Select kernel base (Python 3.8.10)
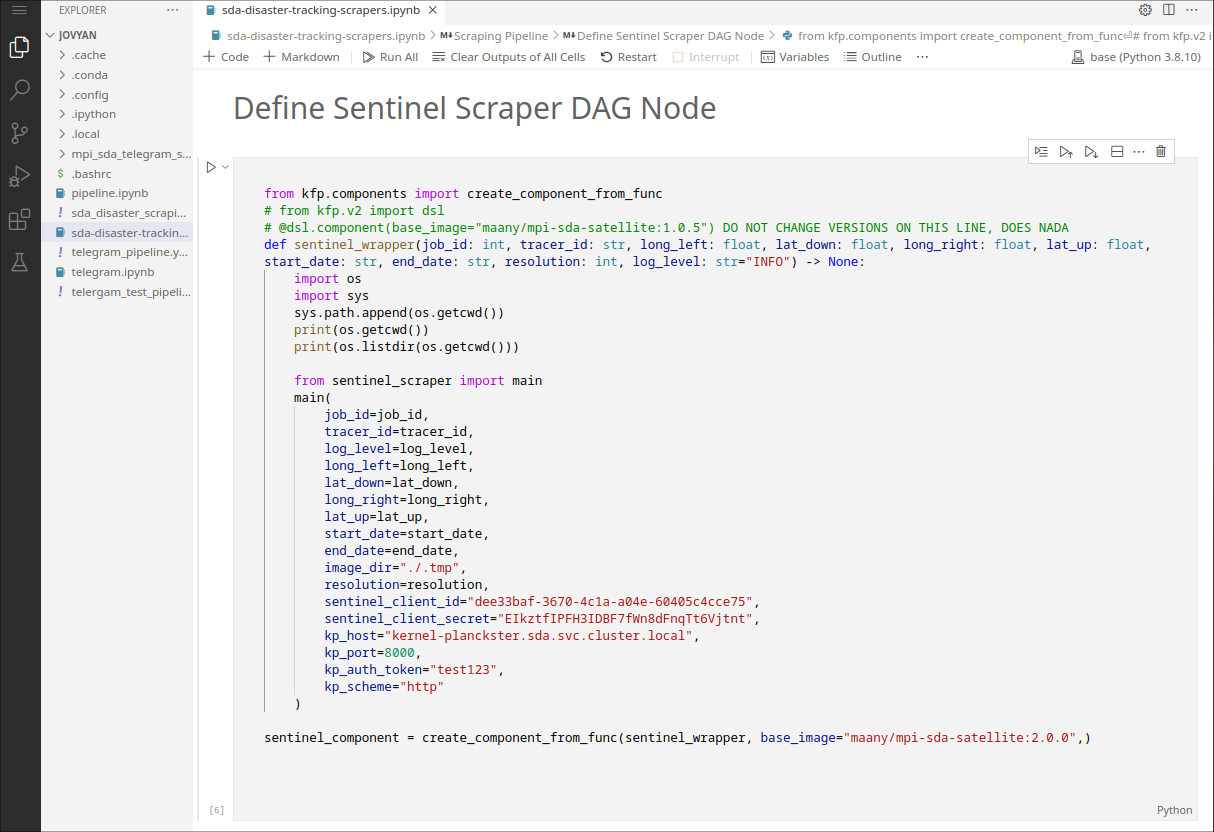Viewport: 1214px width, 832px height. tap(1136, 57)
